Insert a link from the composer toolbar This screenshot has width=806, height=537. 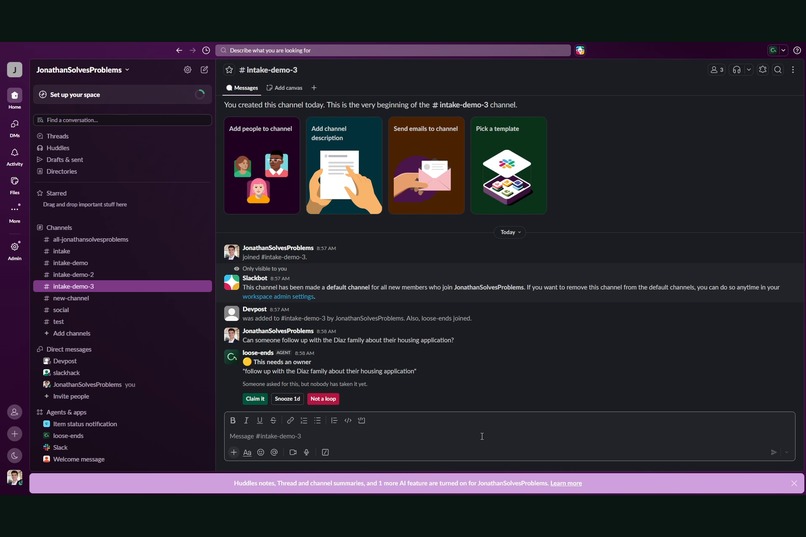tap(290, 420)
